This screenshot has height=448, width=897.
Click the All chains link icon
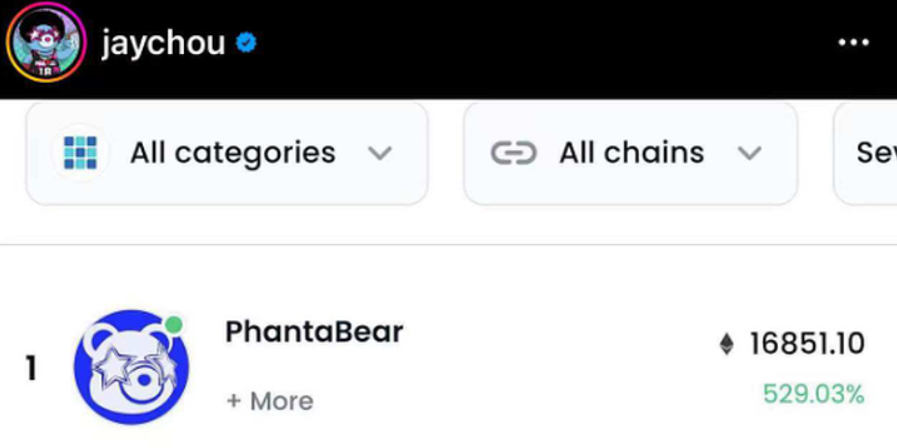point(513,153)
